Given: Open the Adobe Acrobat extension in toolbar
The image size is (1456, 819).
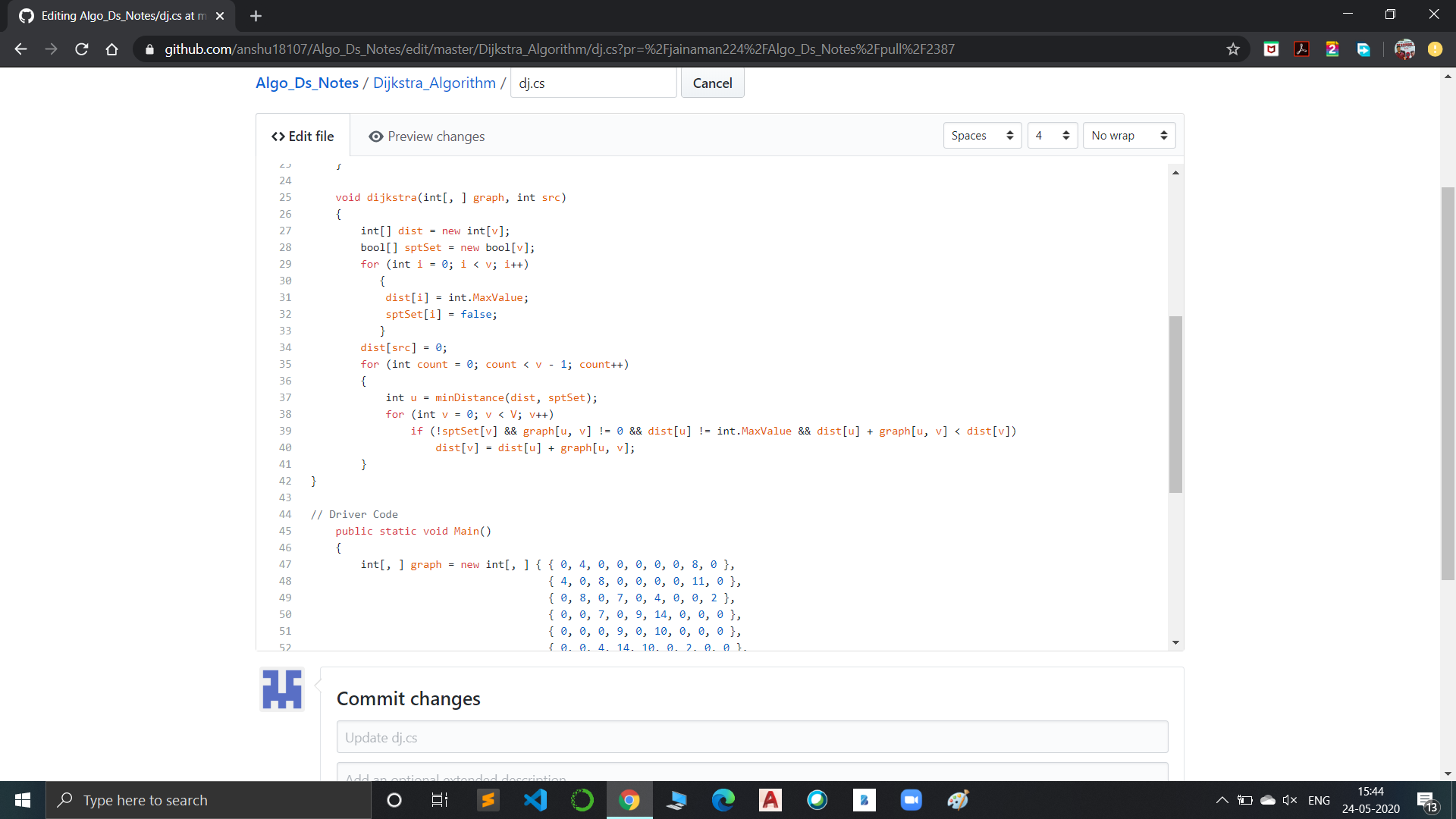Looking at the screenshot, I should (x=1301, y=49).
